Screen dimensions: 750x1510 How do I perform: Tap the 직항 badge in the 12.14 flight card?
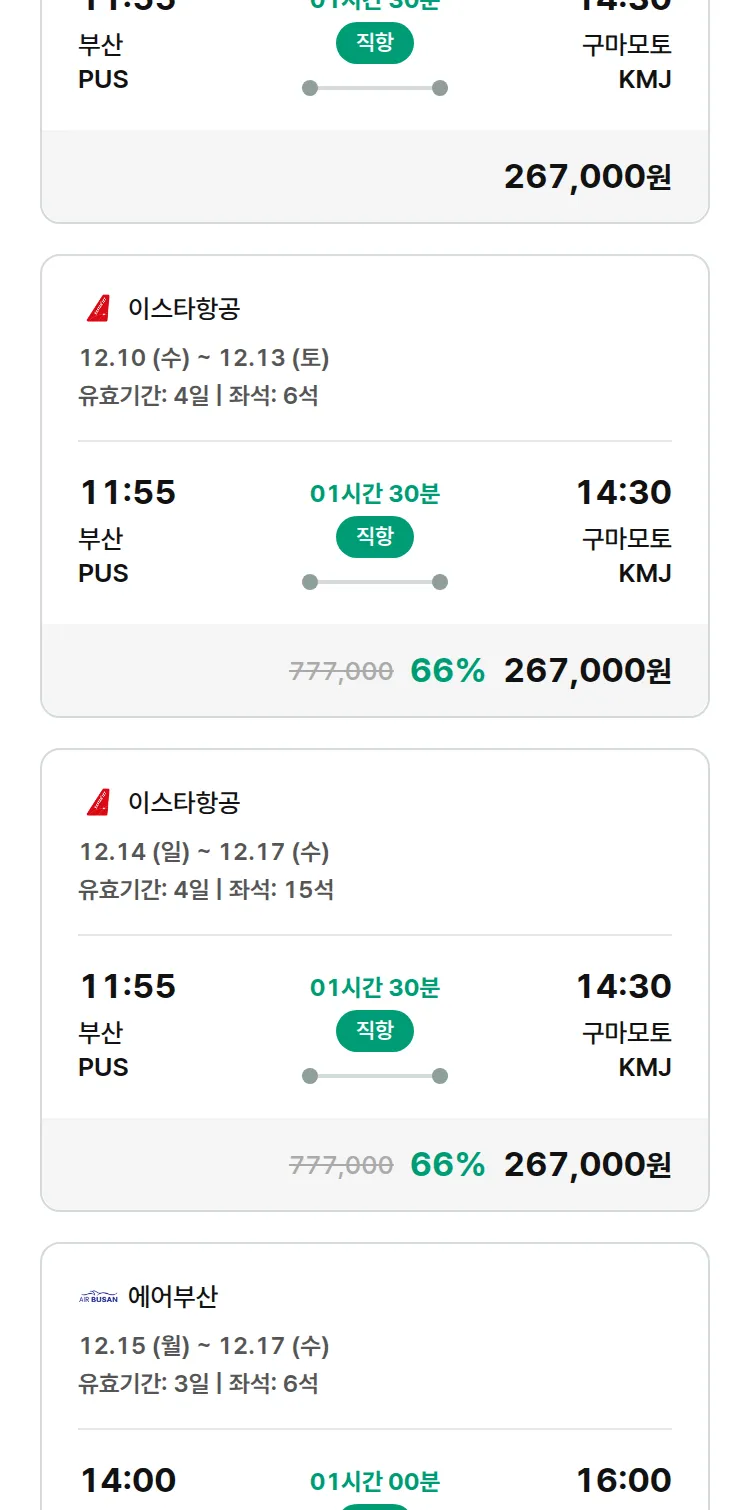[375, 1032]
